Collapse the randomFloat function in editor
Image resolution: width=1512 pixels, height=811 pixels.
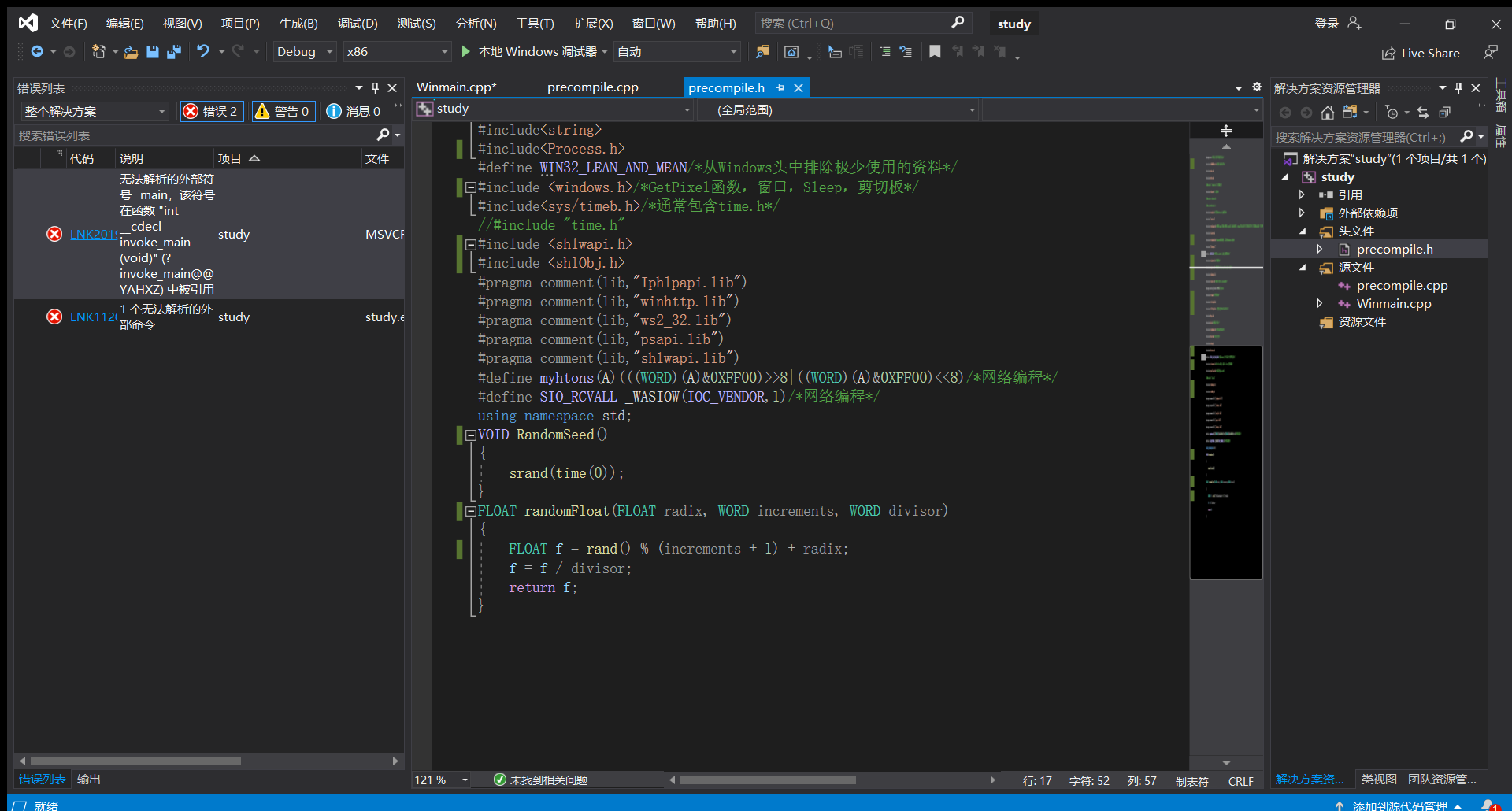pyautogui.click(x=470, y=511)
